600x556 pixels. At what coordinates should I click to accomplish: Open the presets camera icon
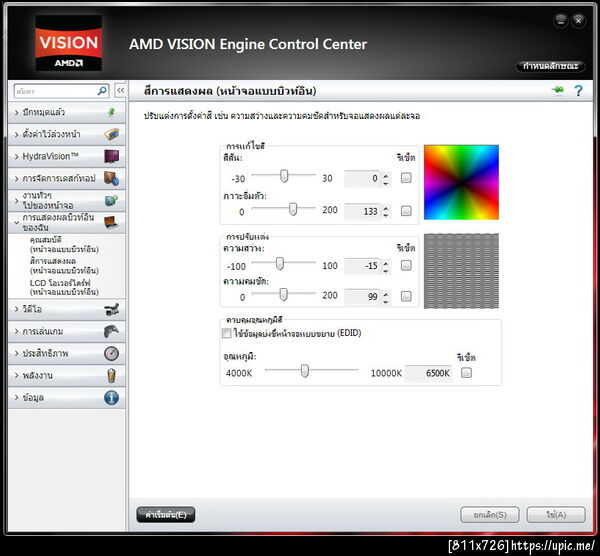click(111, 134)
